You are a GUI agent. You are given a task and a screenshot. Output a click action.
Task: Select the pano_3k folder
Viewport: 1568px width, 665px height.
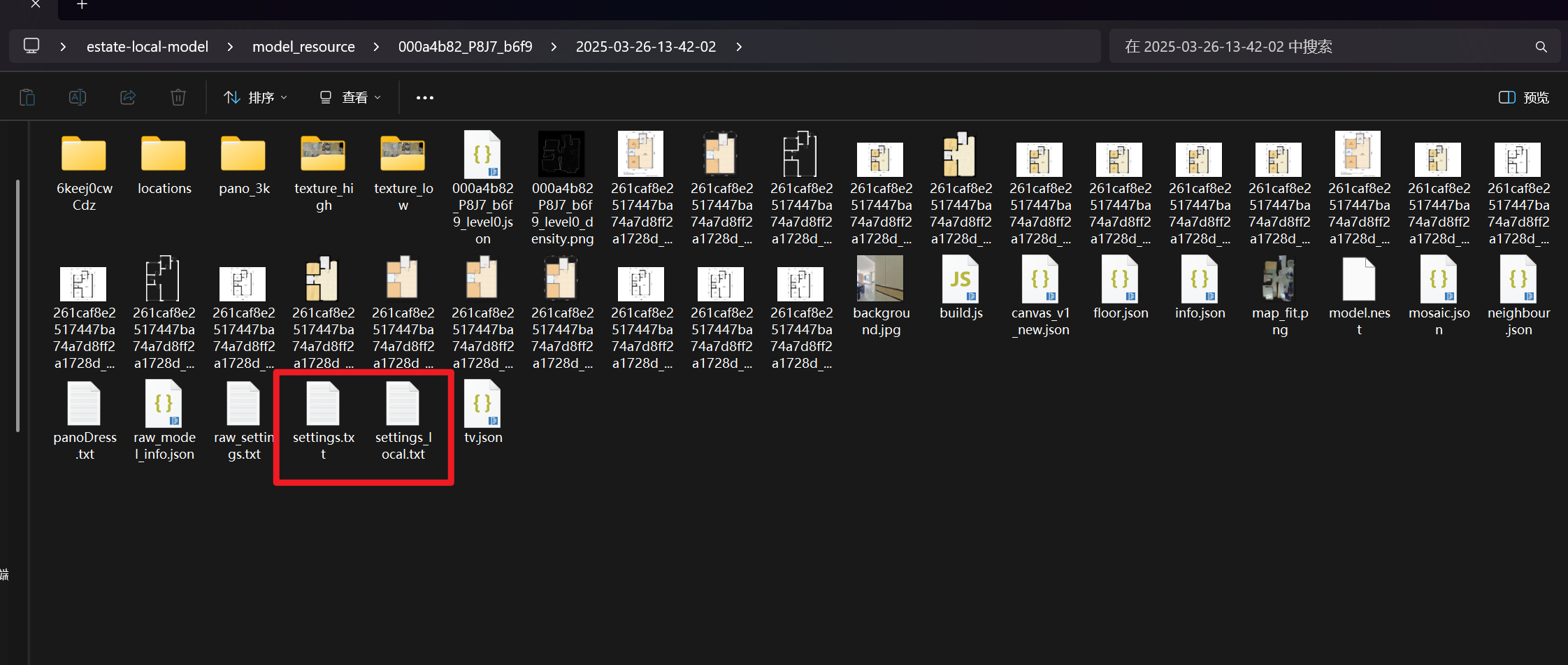click(244, 164)
